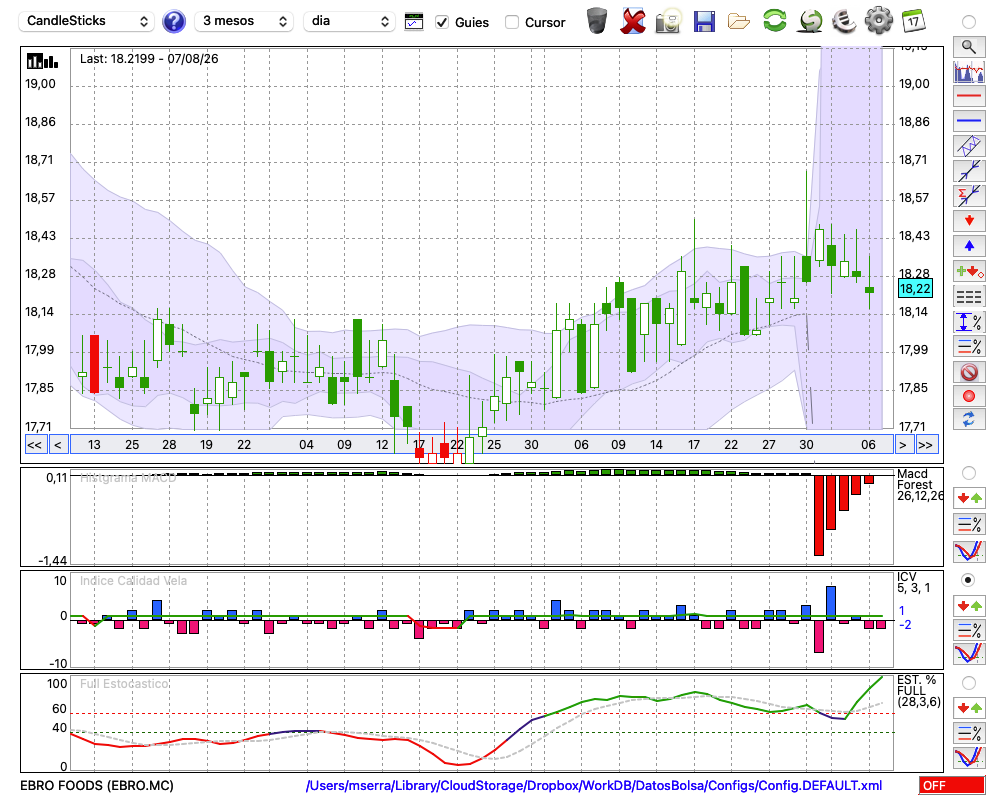Open the settings gear icon
This screenshot has width=1000, height=800.
tap(878, 21)
